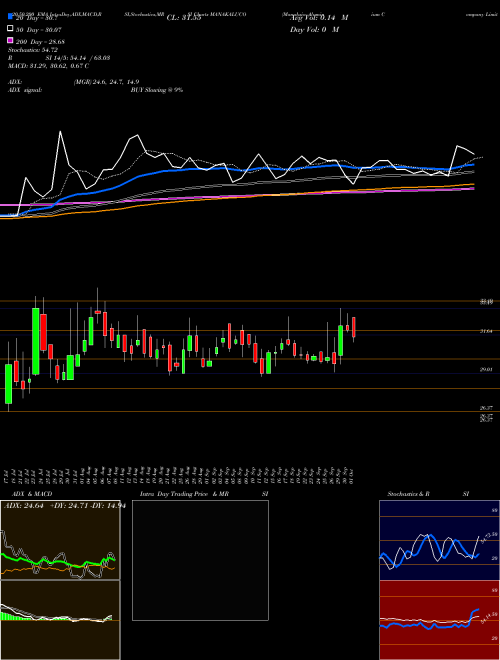Click the 'Avg Vol: 0.14 M' label
The image size is (500, 660).
click(319, 18)
